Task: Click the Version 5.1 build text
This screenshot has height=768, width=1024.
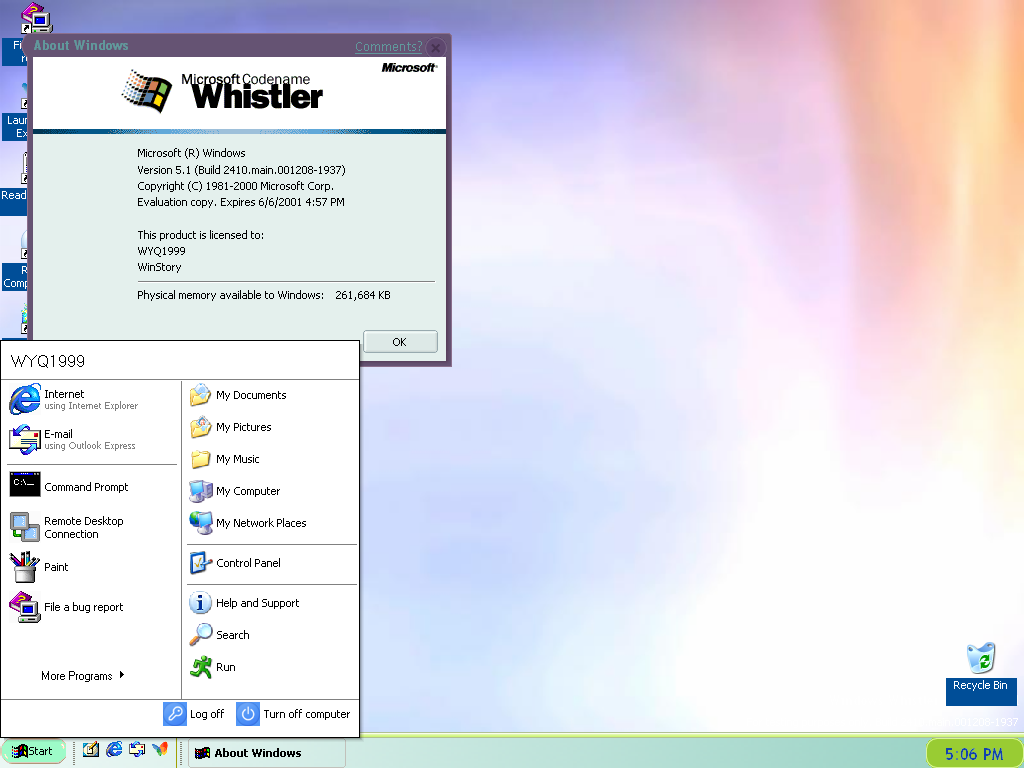Action: click(241, 170)
